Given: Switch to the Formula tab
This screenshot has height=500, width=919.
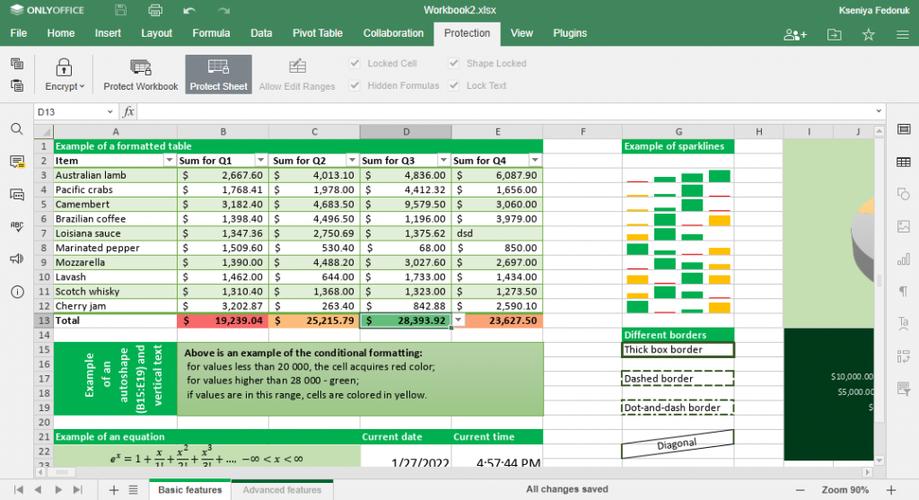Looking at the screenshot, I should [x=211, y=33].
